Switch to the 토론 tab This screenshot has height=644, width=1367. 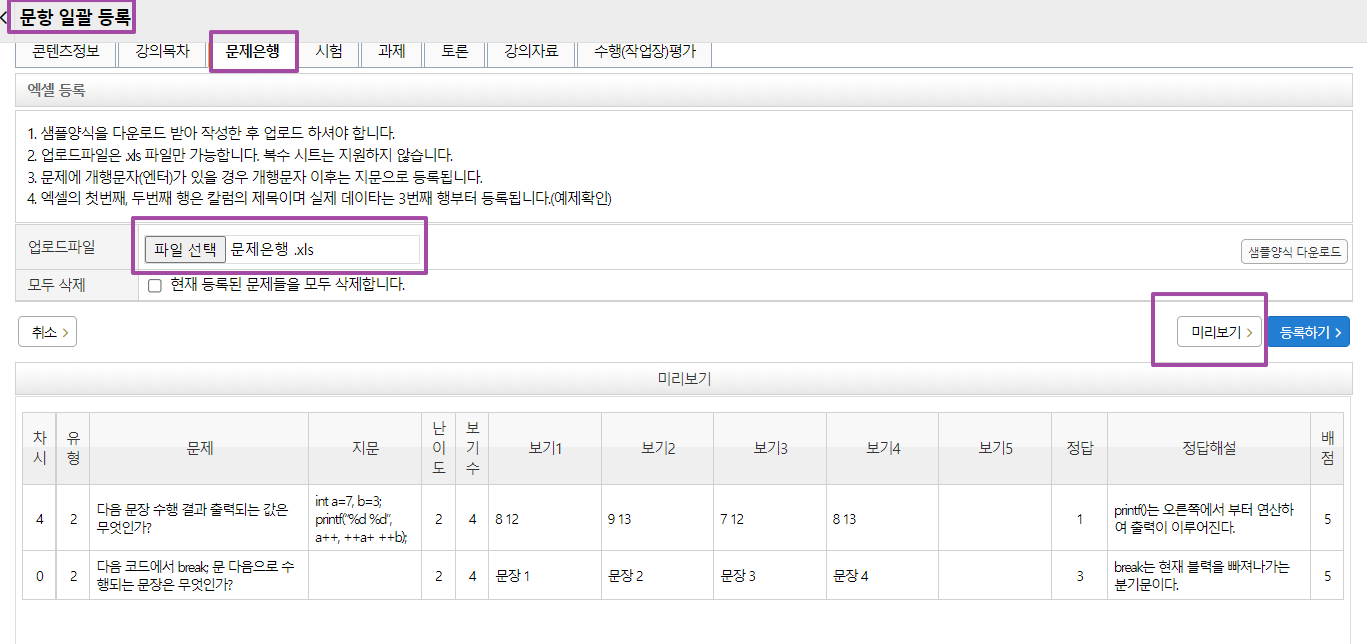tap(454, 52)
